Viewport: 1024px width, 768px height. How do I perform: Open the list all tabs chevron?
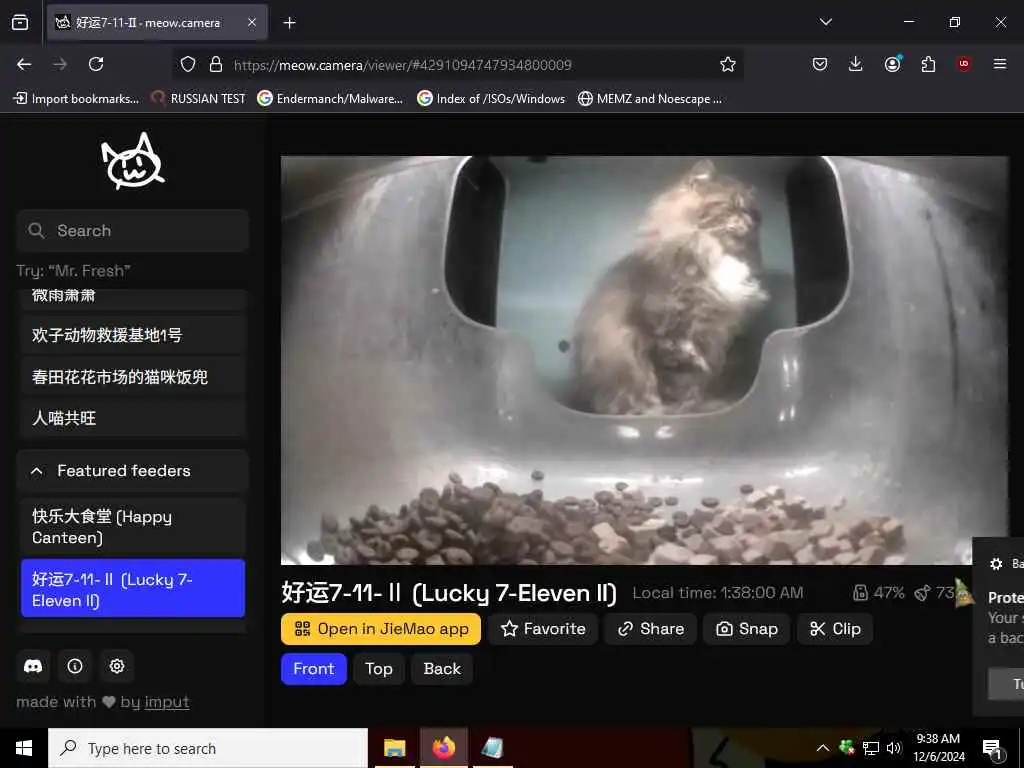click(x=825, y=22)
